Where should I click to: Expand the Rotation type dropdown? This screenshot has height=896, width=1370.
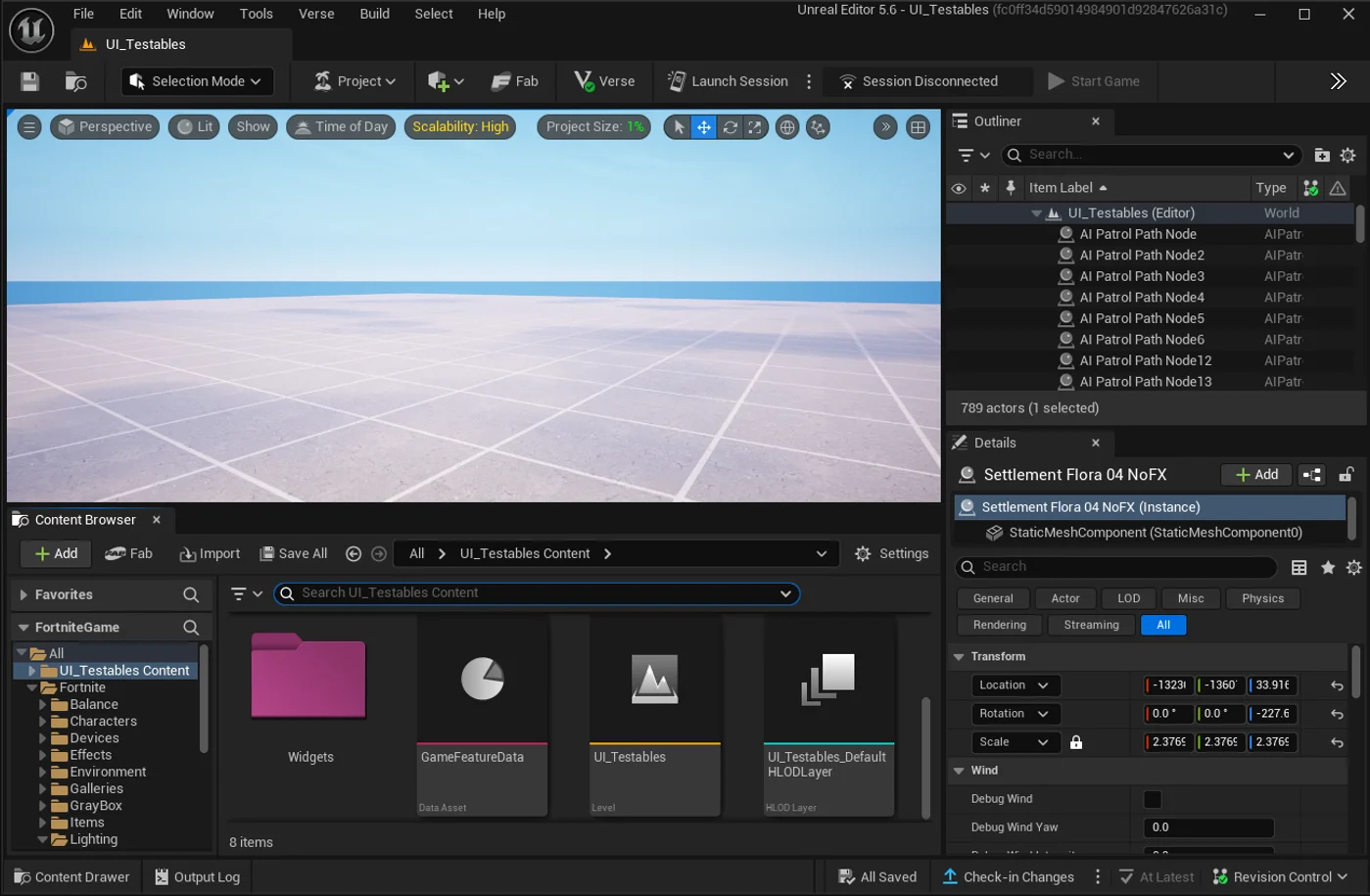click(x=1015, y=714)
